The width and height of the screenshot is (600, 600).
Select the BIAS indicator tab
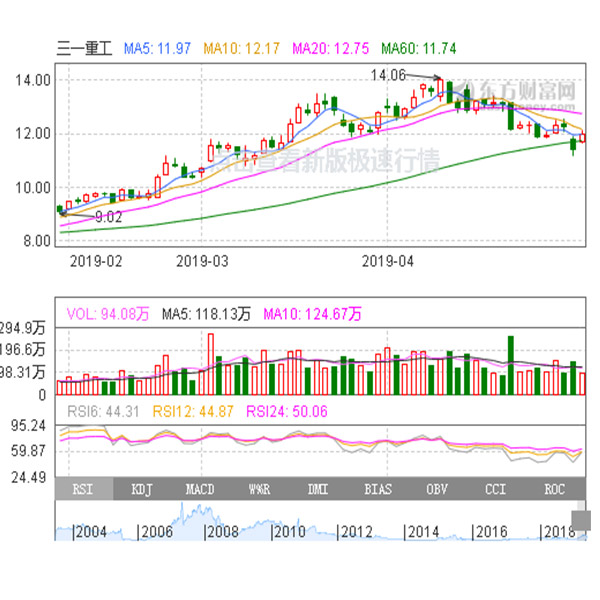coord(377,490)
